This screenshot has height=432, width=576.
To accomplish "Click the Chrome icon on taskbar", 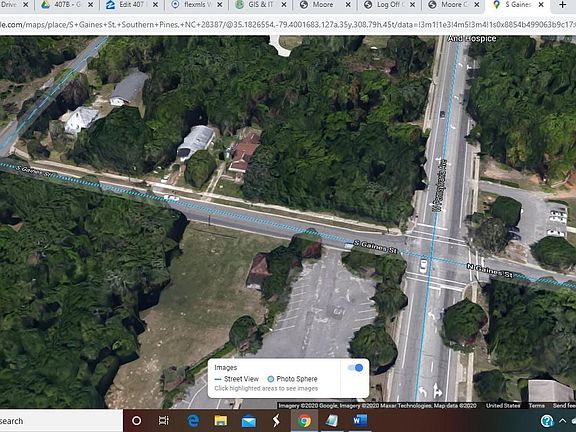I will 304,421.
